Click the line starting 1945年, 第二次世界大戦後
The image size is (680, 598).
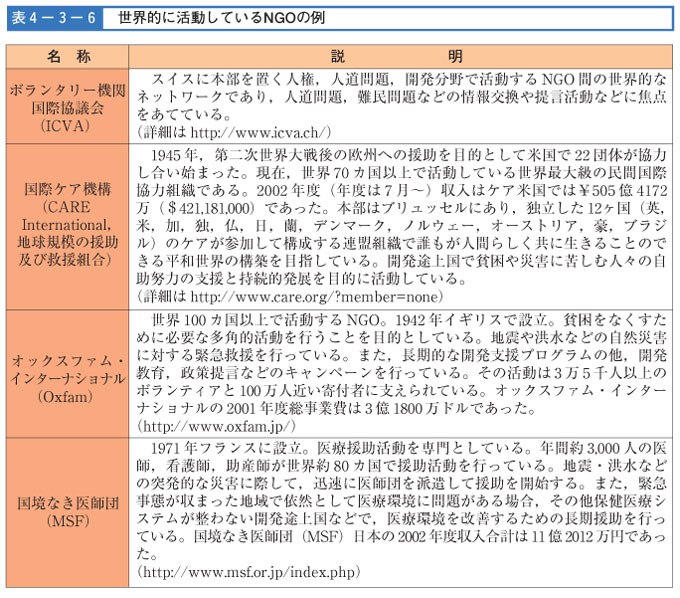408,155
